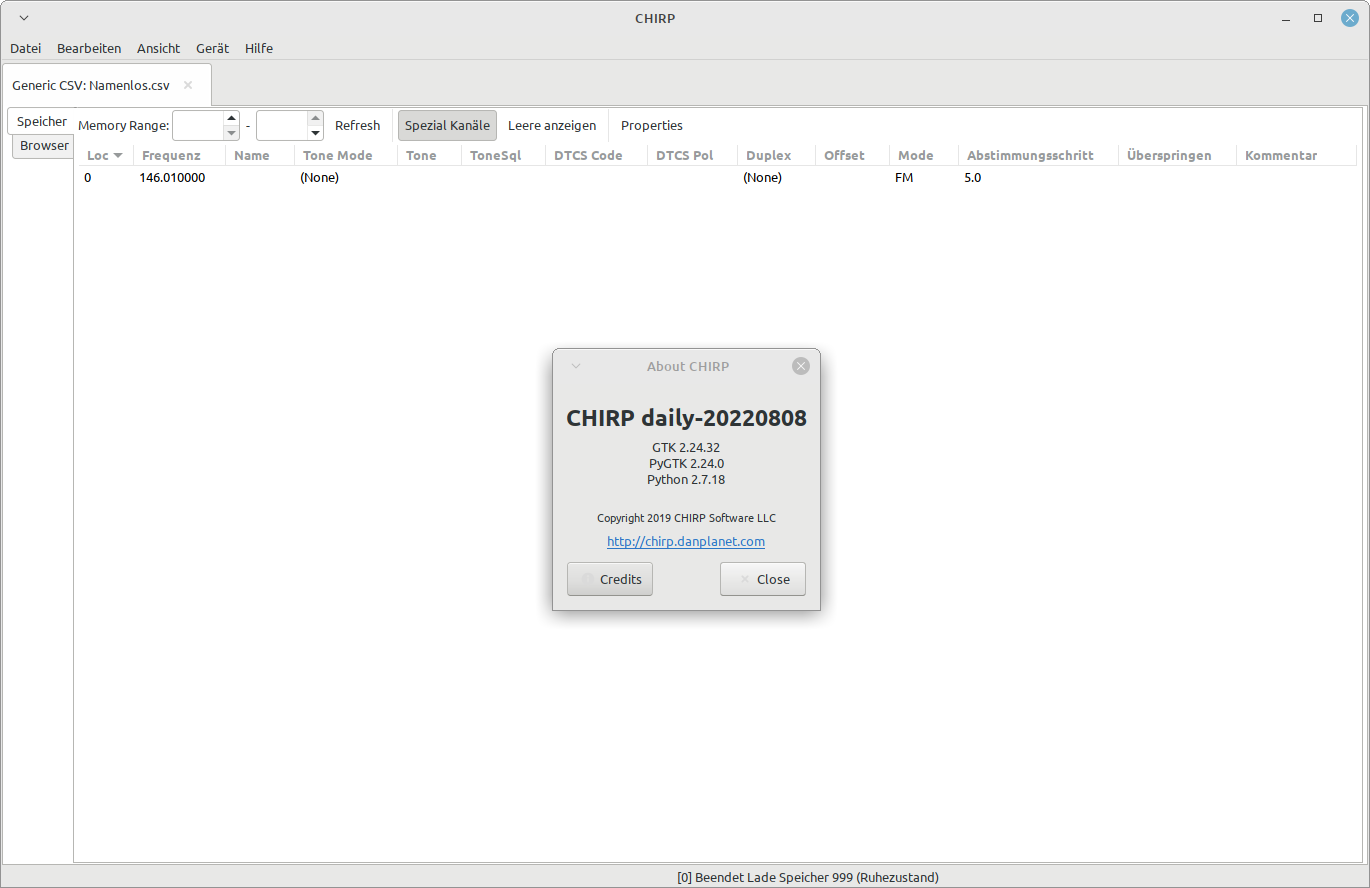Click the Copyright 2019 CHIRP Software LLC text
This screenshot has width=1370, height=888.
coord(686,518)
